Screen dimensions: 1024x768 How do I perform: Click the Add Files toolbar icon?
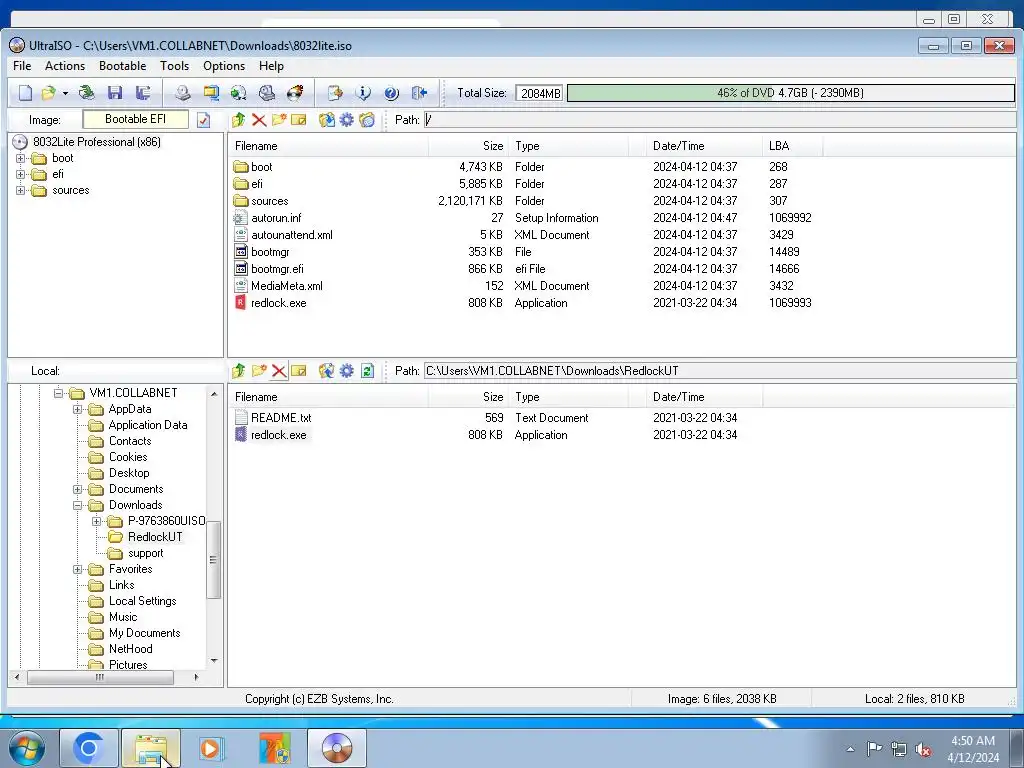tap(335, 93)
